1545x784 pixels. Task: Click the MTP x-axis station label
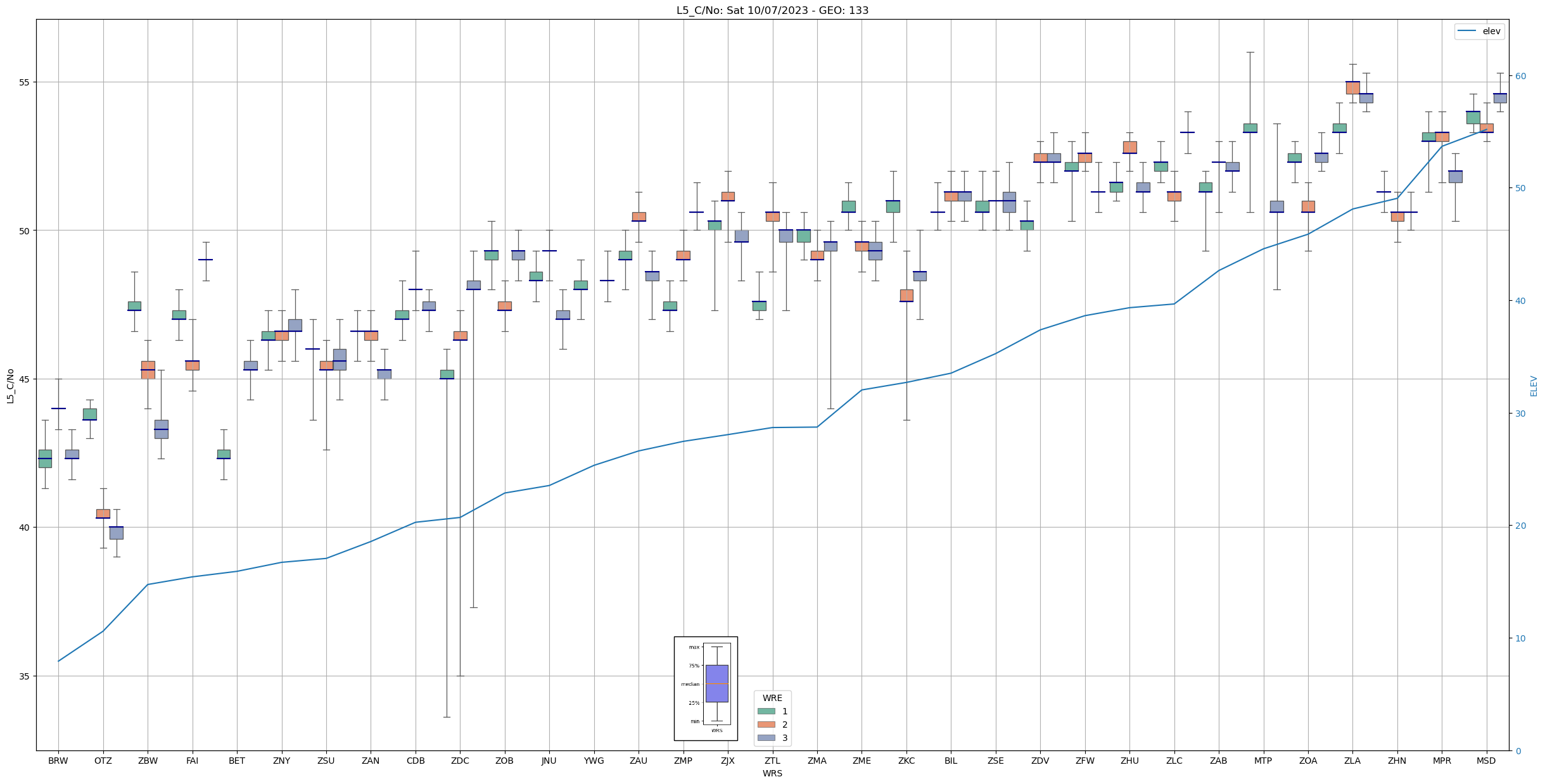click(1263, 761)
